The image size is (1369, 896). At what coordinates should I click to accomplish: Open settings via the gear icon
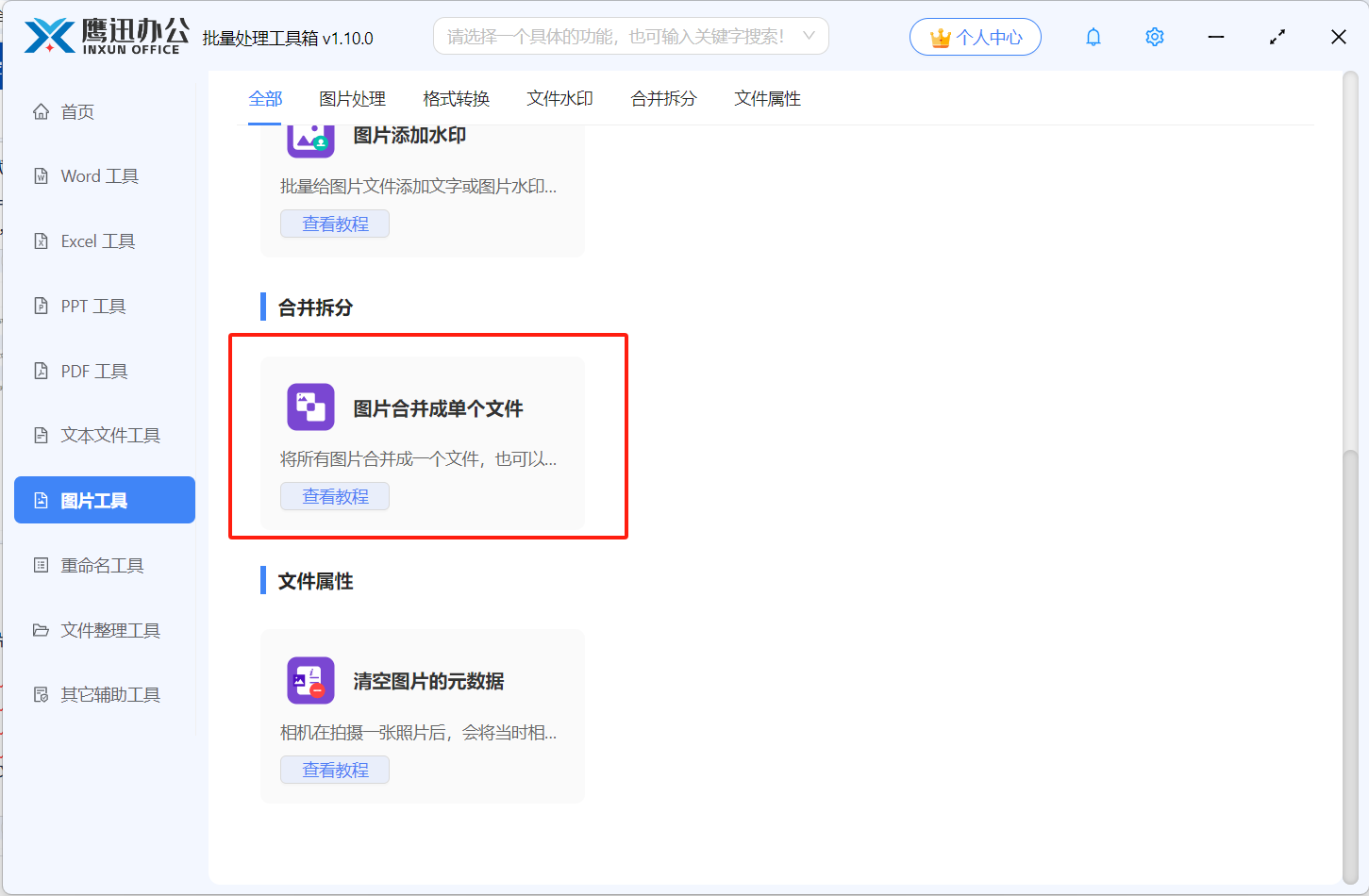pyautogui.click(x=1155, y=37)
